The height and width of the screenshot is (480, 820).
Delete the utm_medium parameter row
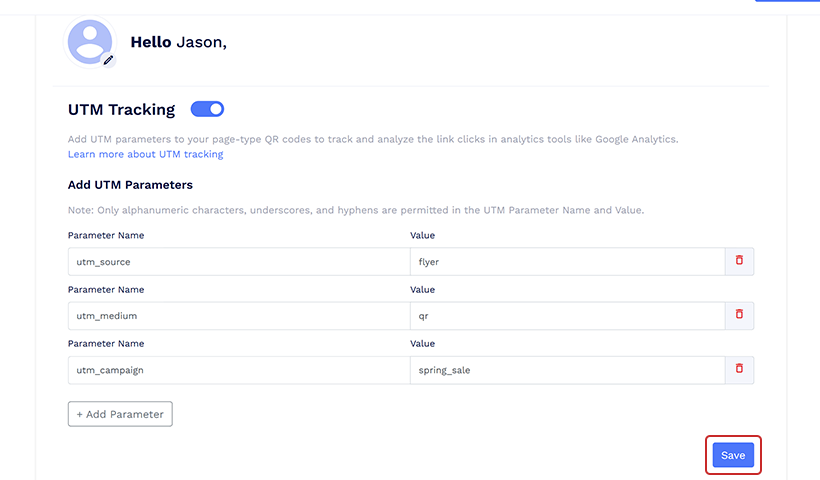point(739,315)
